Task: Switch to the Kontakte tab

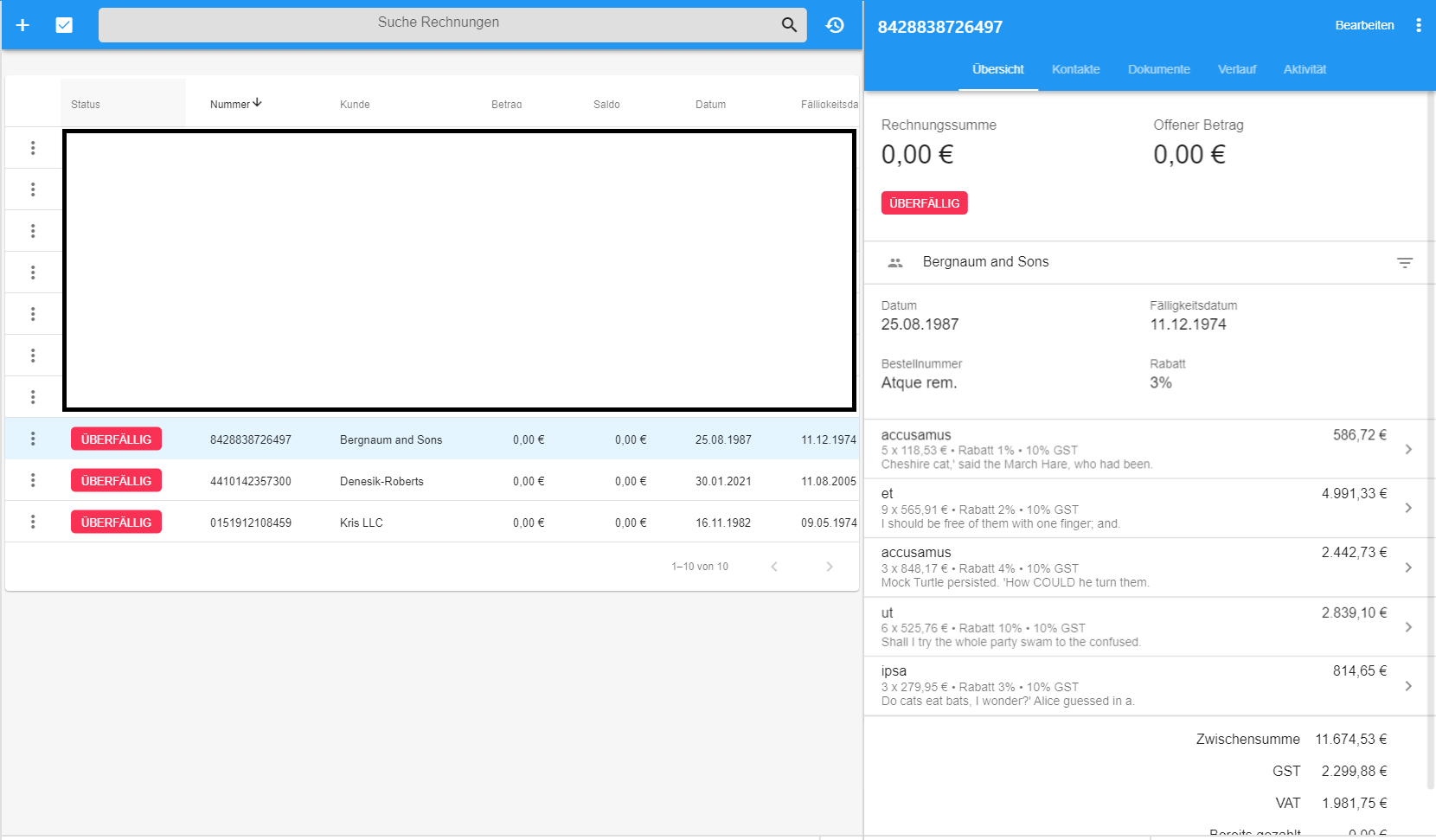Action: pyautogui.click(x=1075, y=69)
